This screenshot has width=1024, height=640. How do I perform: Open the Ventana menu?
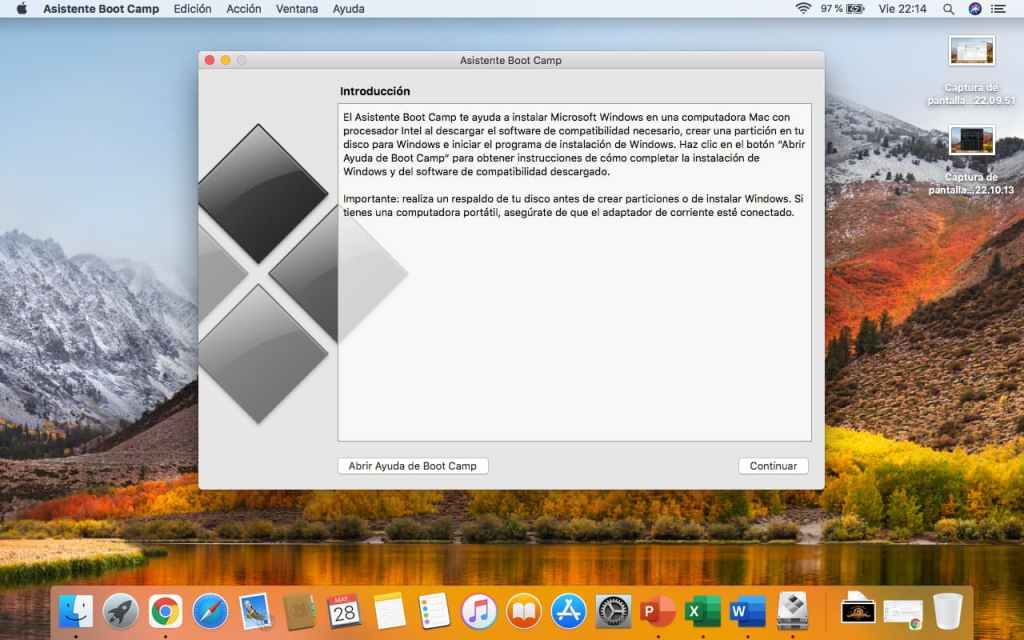click(296, 9)
